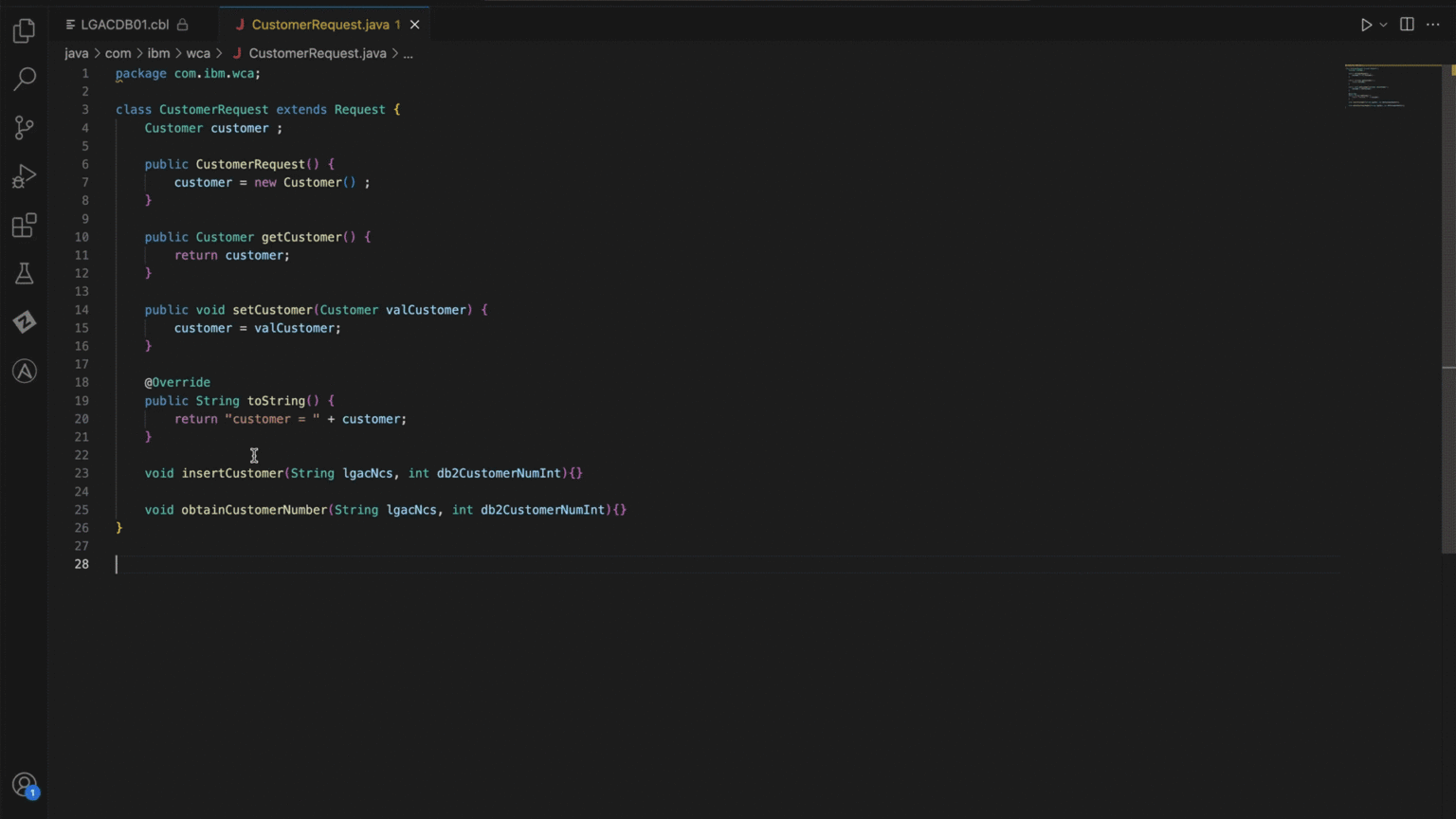Open more editor actions with the ellipsis
The image size is (1456, 819).
point(1433,25)
